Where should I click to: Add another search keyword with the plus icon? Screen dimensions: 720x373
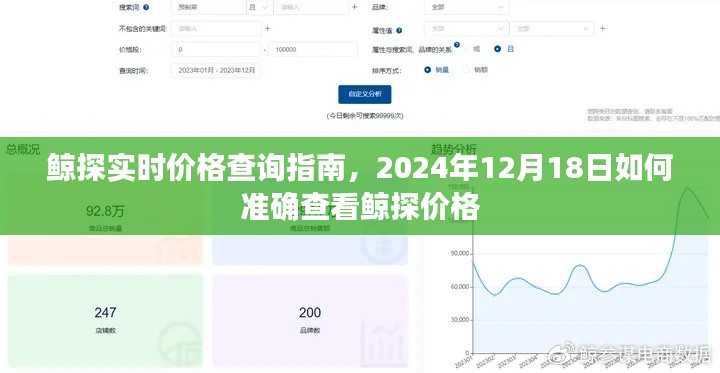click(x=354, y=7)
